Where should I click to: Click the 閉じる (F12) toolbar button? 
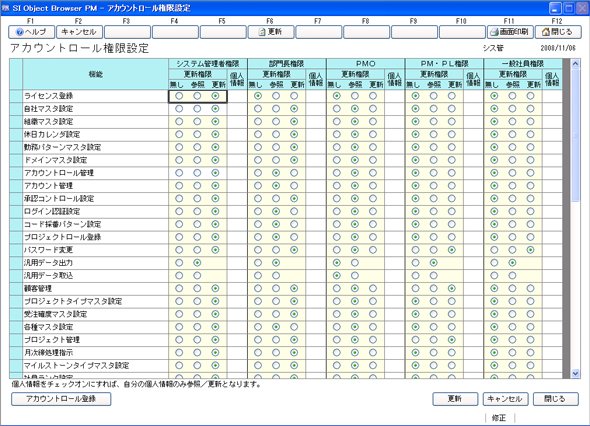coord(558,32)
